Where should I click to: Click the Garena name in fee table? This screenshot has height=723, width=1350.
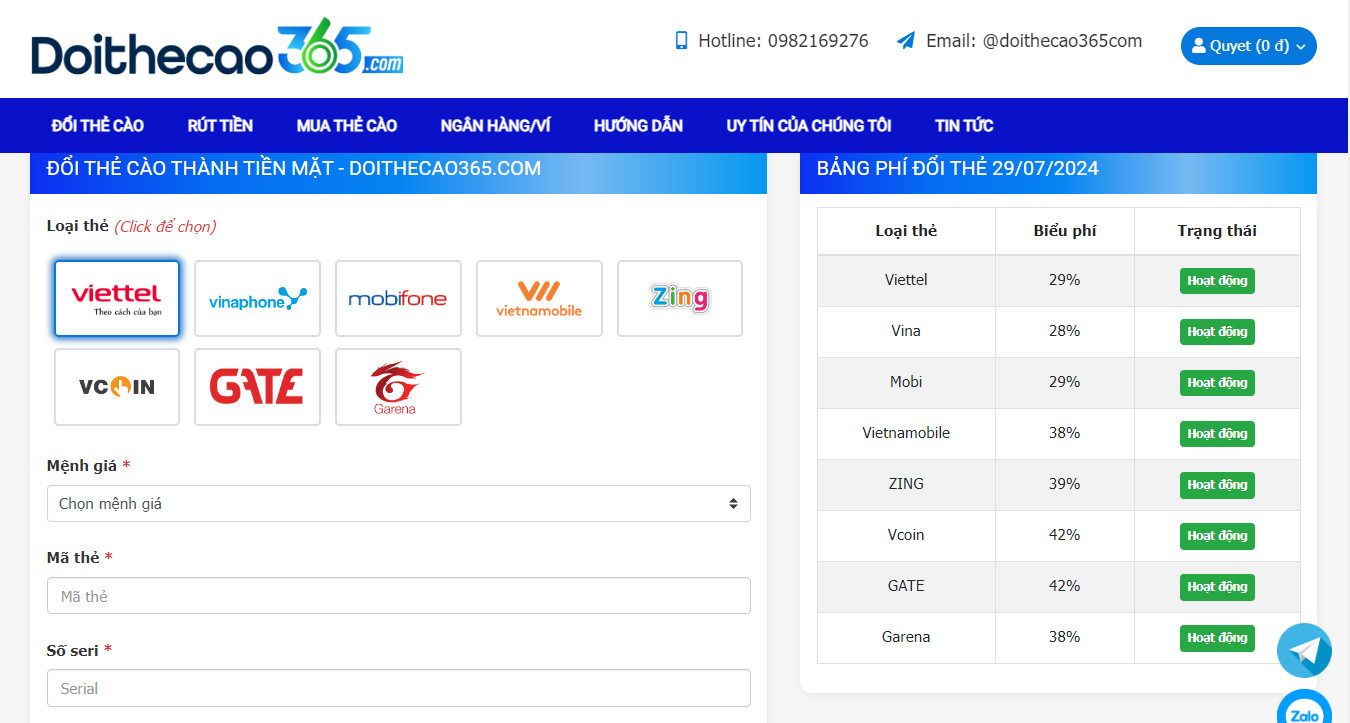906,637
